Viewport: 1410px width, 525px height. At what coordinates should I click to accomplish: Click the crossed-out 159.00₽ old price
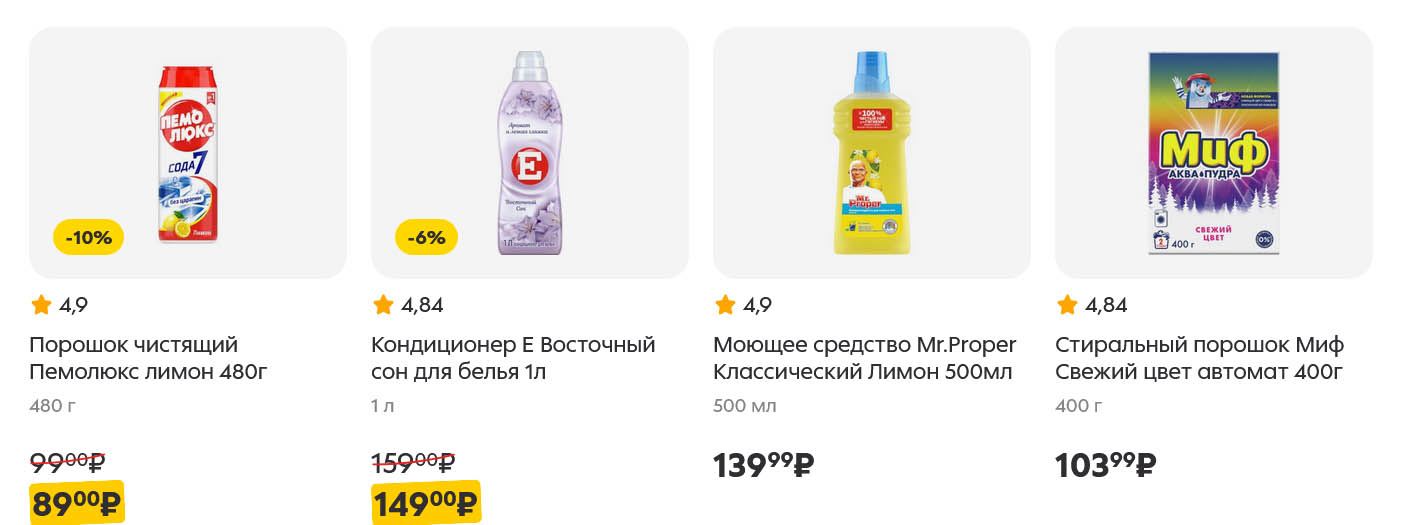click(x=413, y=462)
